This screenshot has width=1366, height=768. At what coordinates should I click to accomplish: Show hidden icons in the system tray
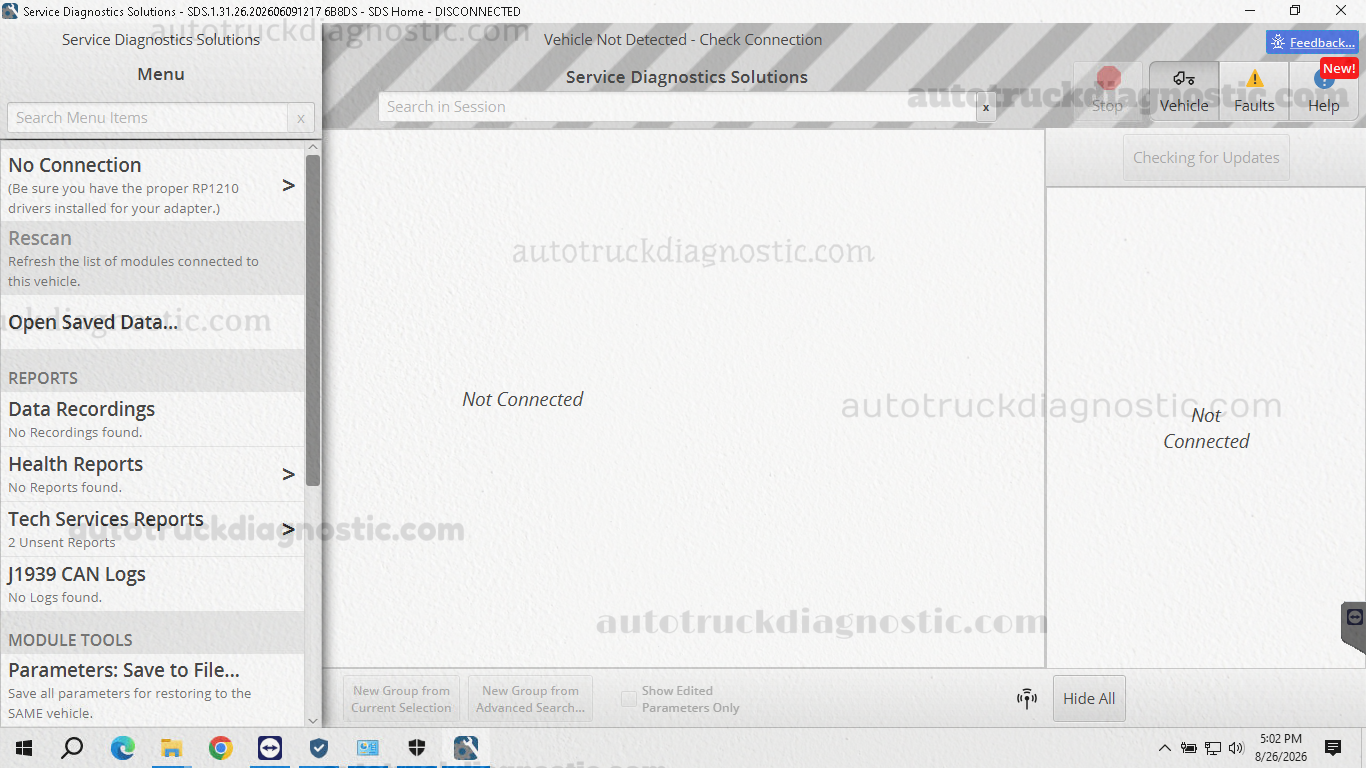[x=1164, y=748]
